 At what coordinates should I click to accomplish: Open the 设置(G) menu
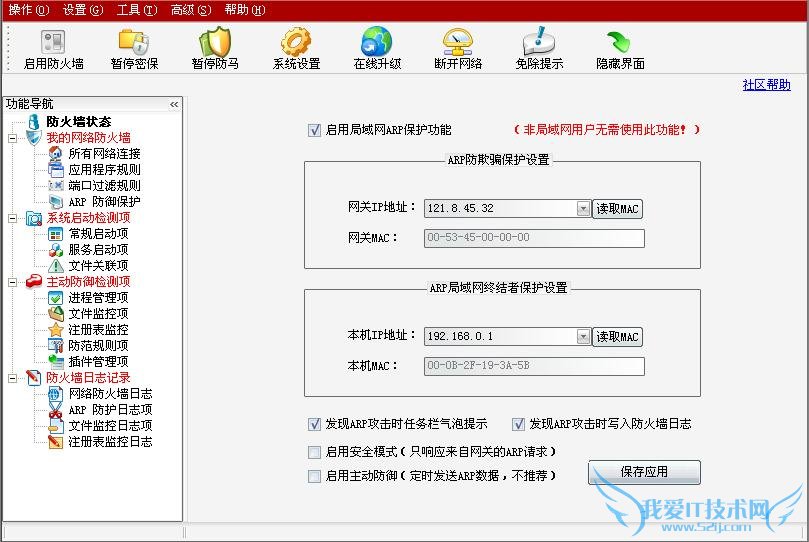tap(83, 9)
